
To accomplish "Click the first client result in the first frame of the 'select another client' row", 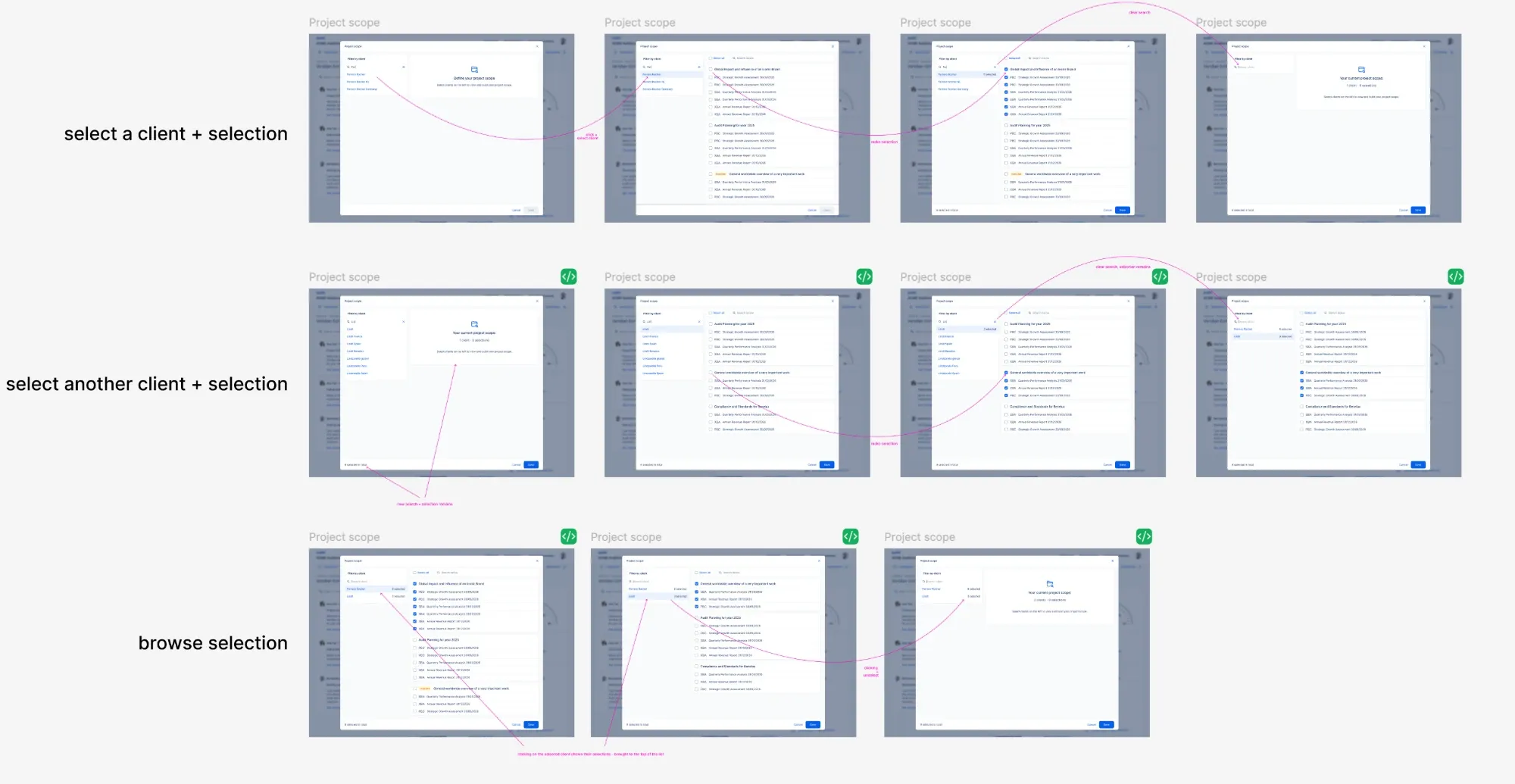I will click(x=351, y=330).
